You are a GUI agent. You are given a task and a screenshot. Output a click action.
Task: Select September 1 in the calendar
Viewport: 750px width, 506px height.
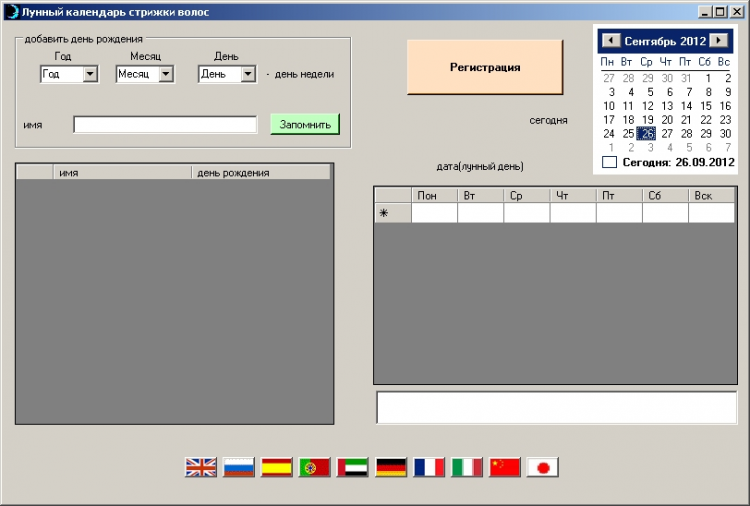pos(708,78)
